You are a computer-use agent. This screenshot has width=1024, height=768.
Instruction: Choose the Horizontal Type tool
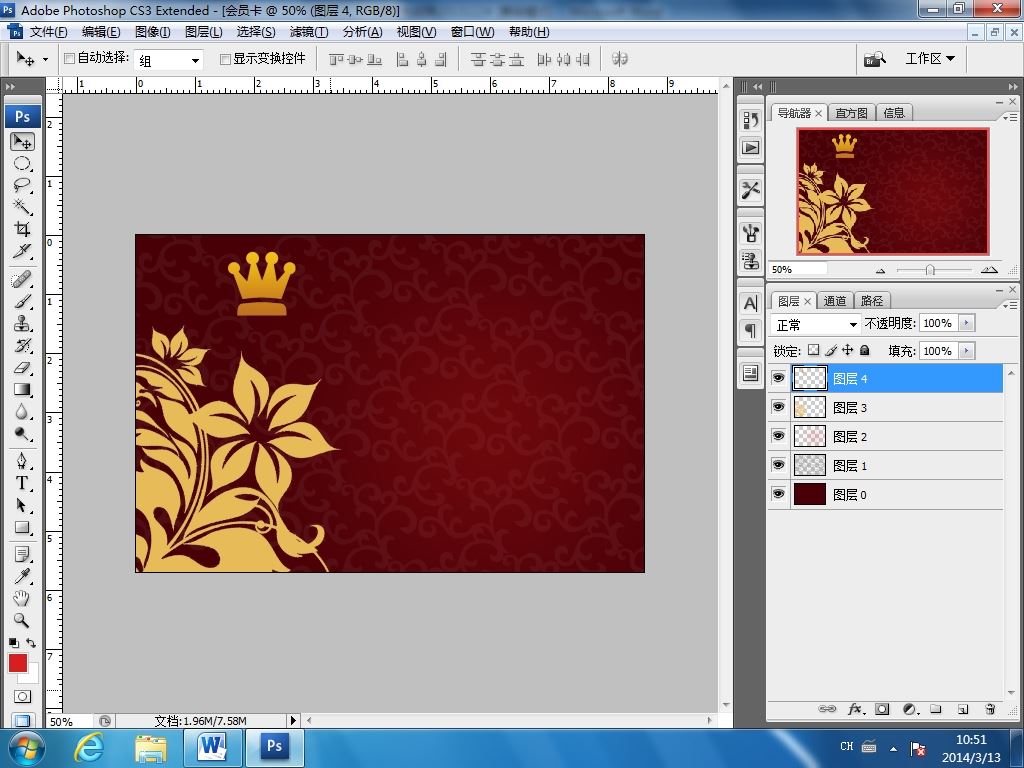(22, 483)
